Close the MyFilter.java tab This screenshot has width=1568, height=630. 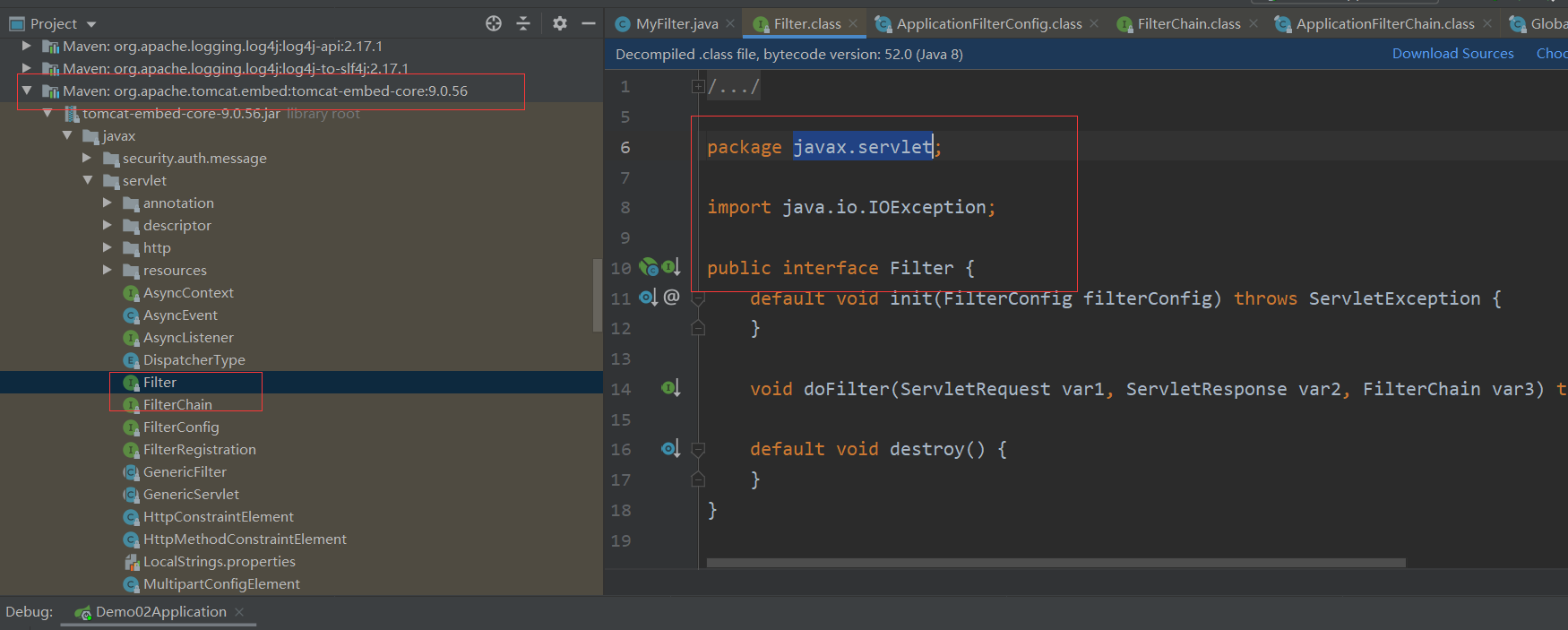click(x=731, y=24)
